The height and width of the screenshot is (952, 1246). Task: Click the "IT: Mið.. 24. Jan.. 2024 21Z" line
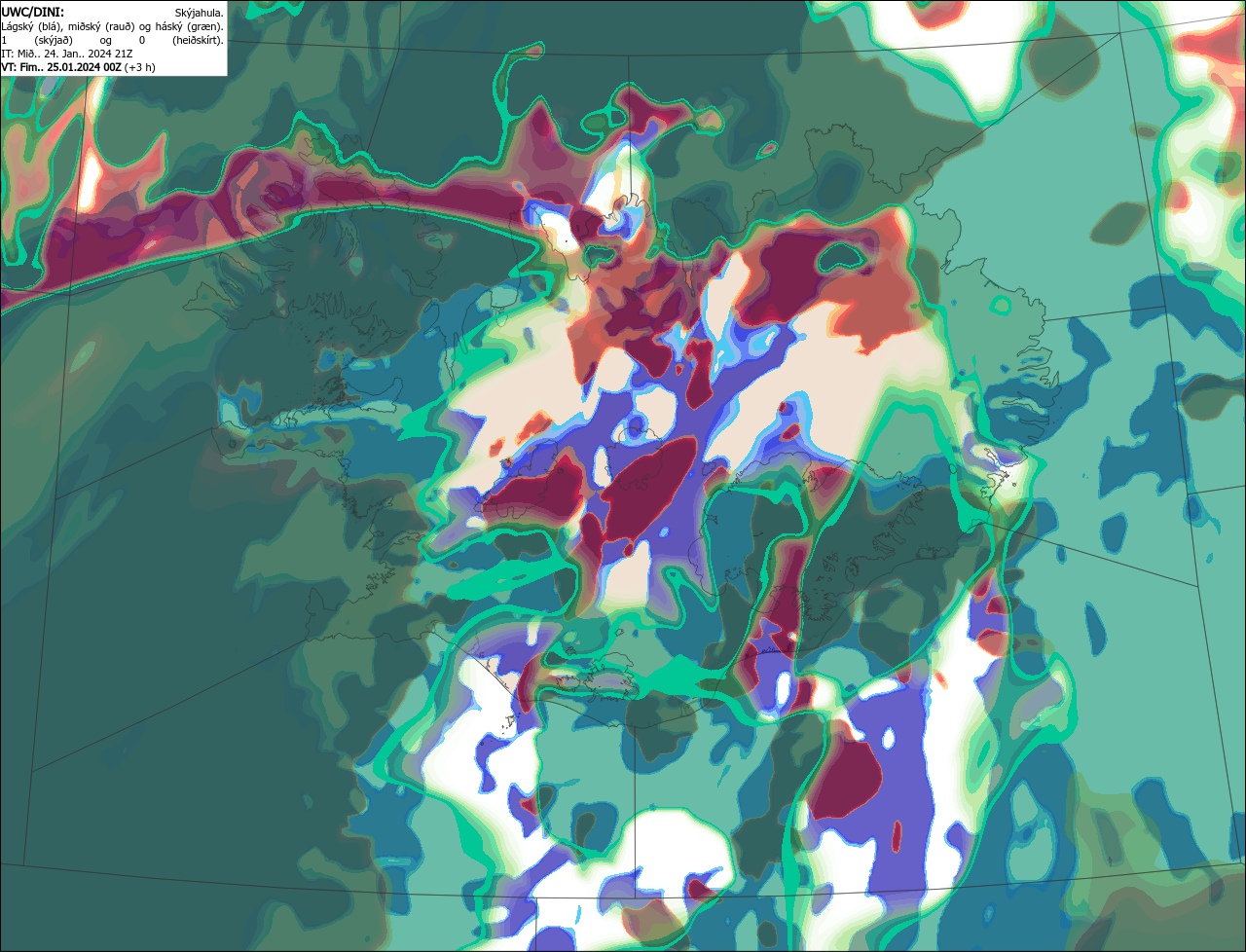tap(67, 54)
